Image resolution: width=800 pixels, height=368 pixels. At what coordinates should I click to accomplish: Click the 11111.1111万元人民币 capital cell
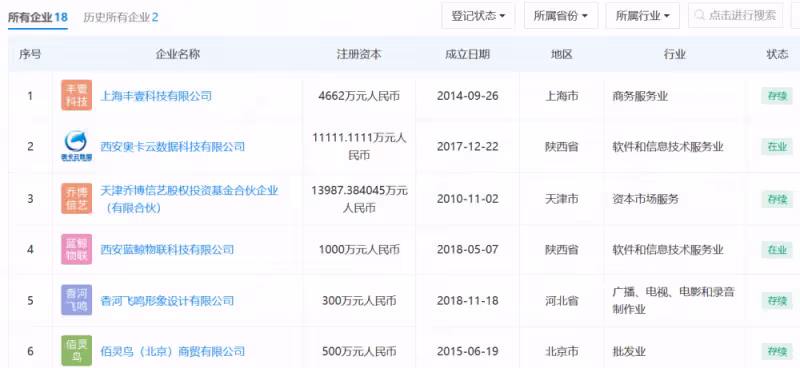tap(359, 146)
